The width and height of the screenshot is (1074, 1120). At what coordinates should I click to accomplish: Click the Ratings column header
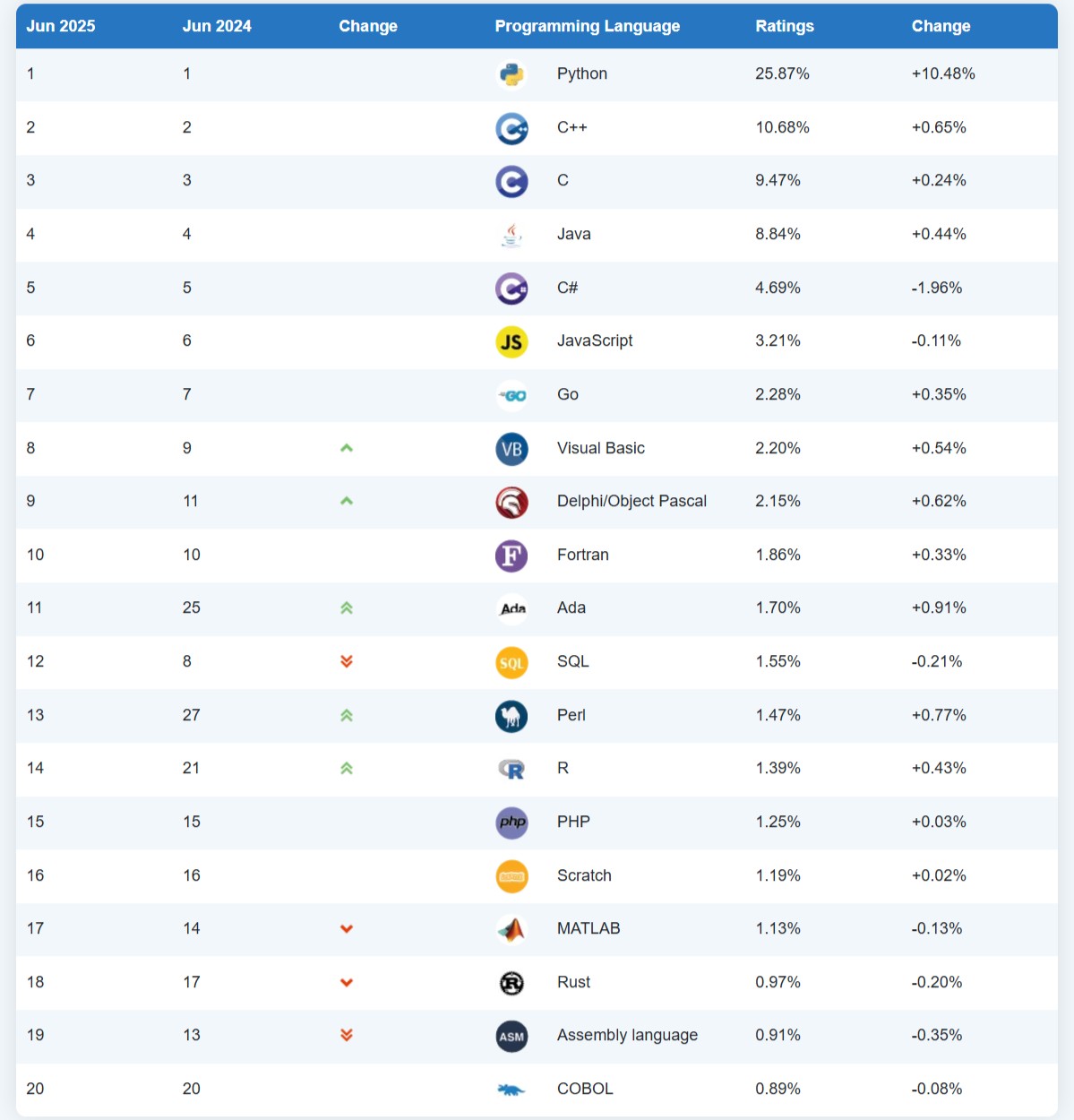click(x=784, y=26)
